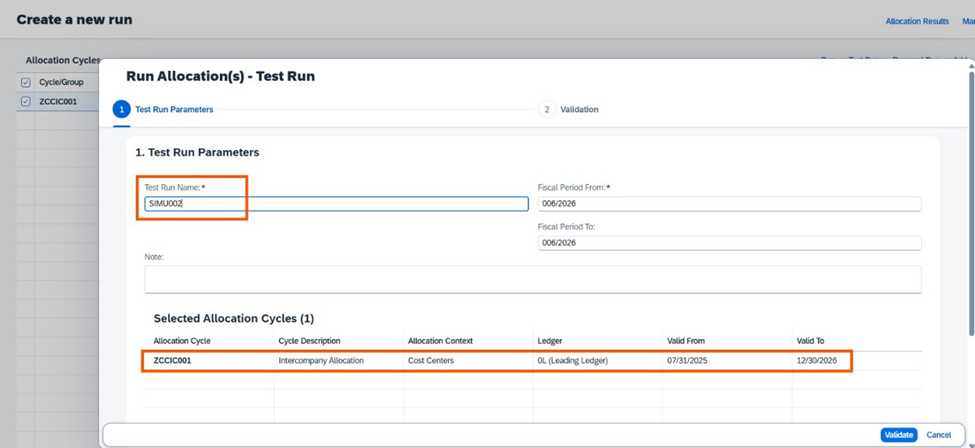Screen dimensions: 975x448
Task: Click the Allocation Context column header
Action: [x=440, y=341]
